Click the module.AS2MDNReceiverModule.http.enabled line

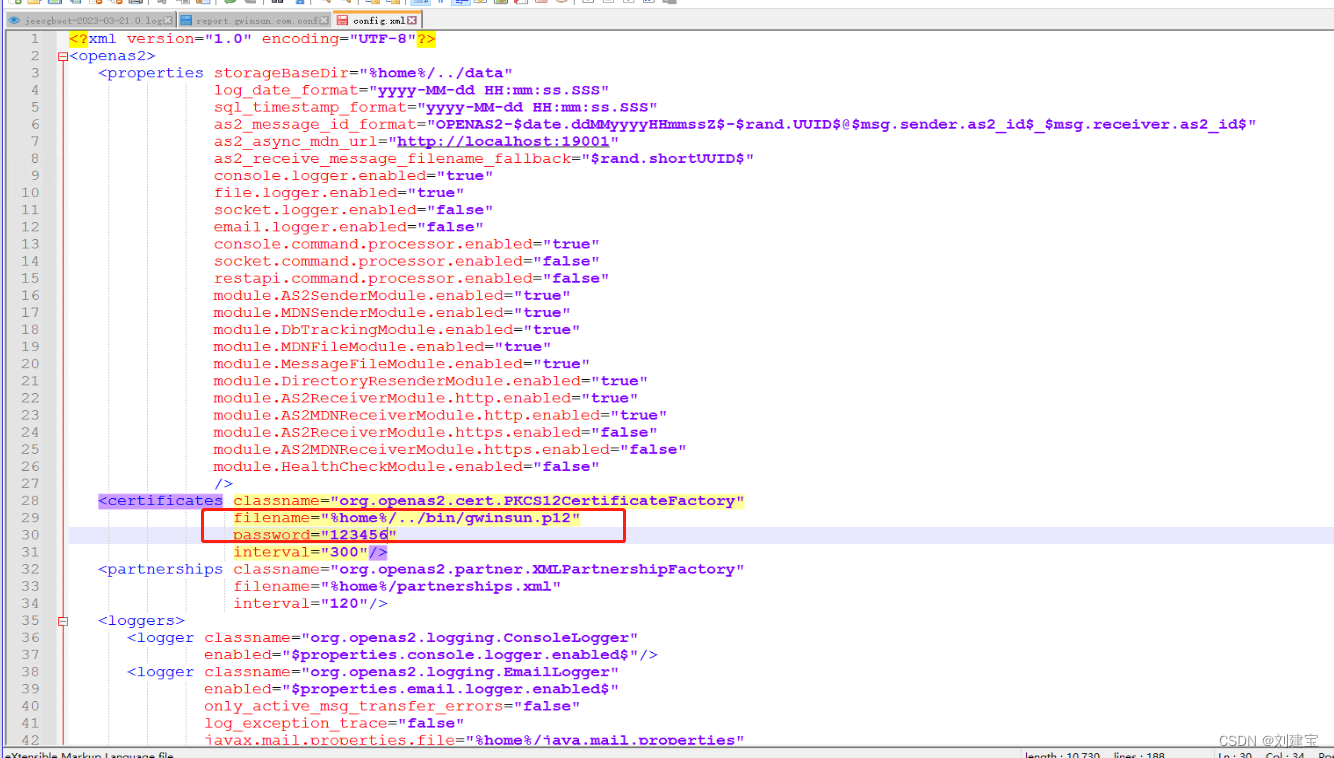click(x=440, y=415)
